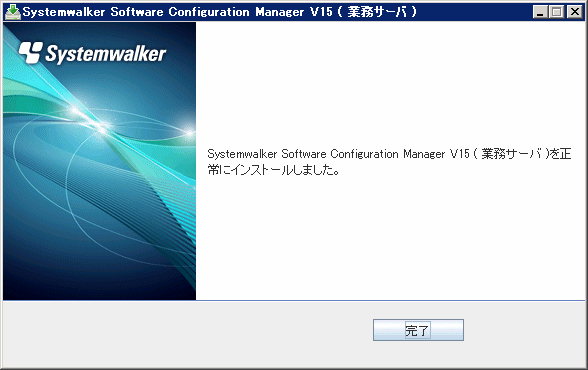The height and width of the screenshot is (370, 588).
Task: Click the dark blue bottom of side banner
Action: (99, 281)
